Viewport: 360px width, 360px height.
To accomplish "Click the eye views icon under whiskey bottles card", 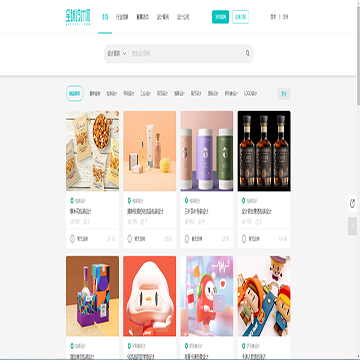I will click(x=244, y=221).
